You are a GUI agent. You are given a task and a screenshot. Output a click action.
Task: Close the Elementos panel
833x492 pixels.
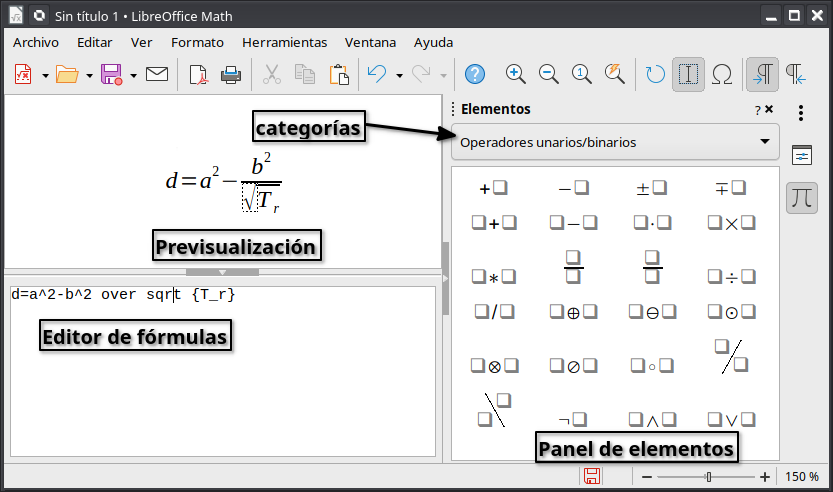(x=769, y=109)
